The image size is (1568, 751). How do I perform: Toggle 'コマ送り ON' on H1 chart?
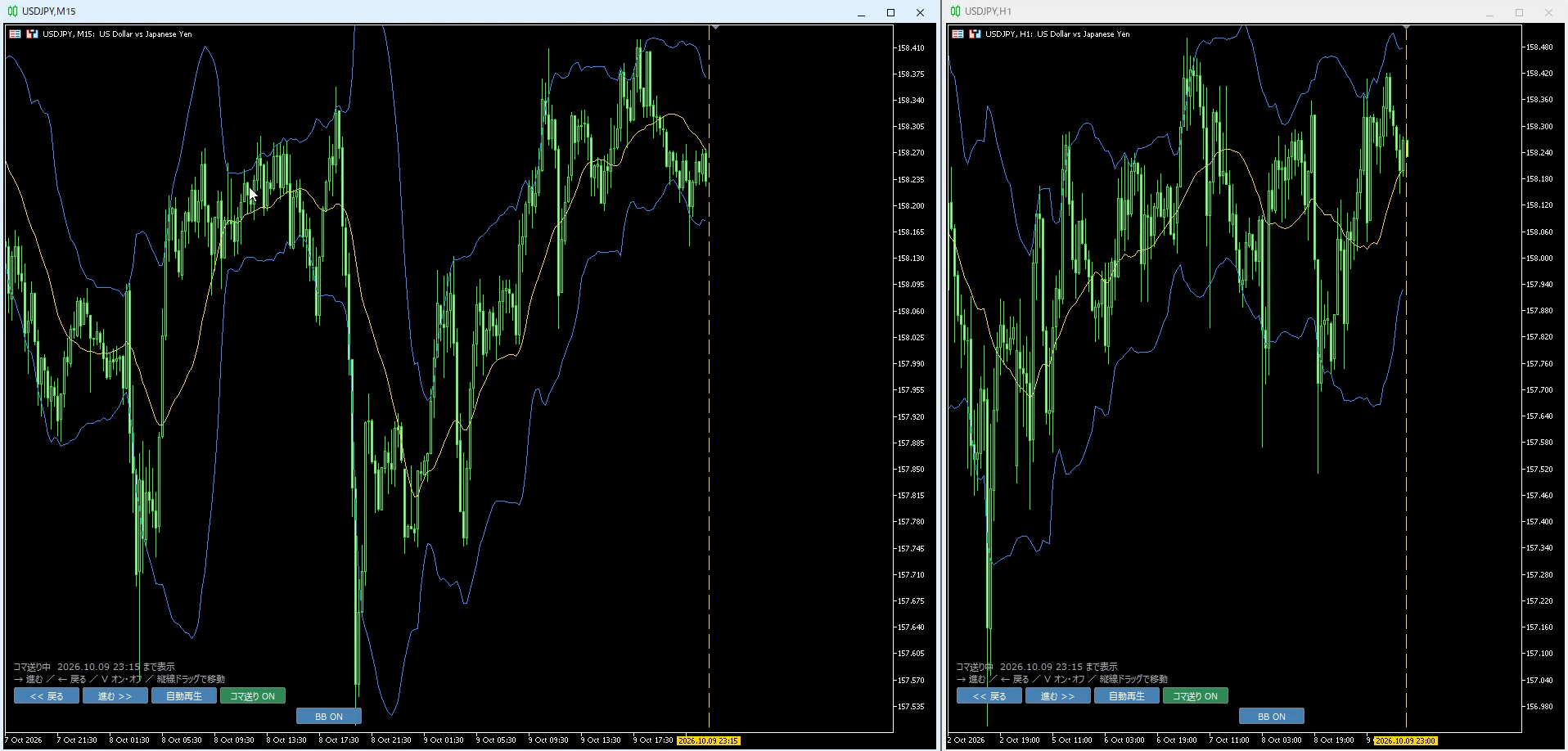point(1196,696)
